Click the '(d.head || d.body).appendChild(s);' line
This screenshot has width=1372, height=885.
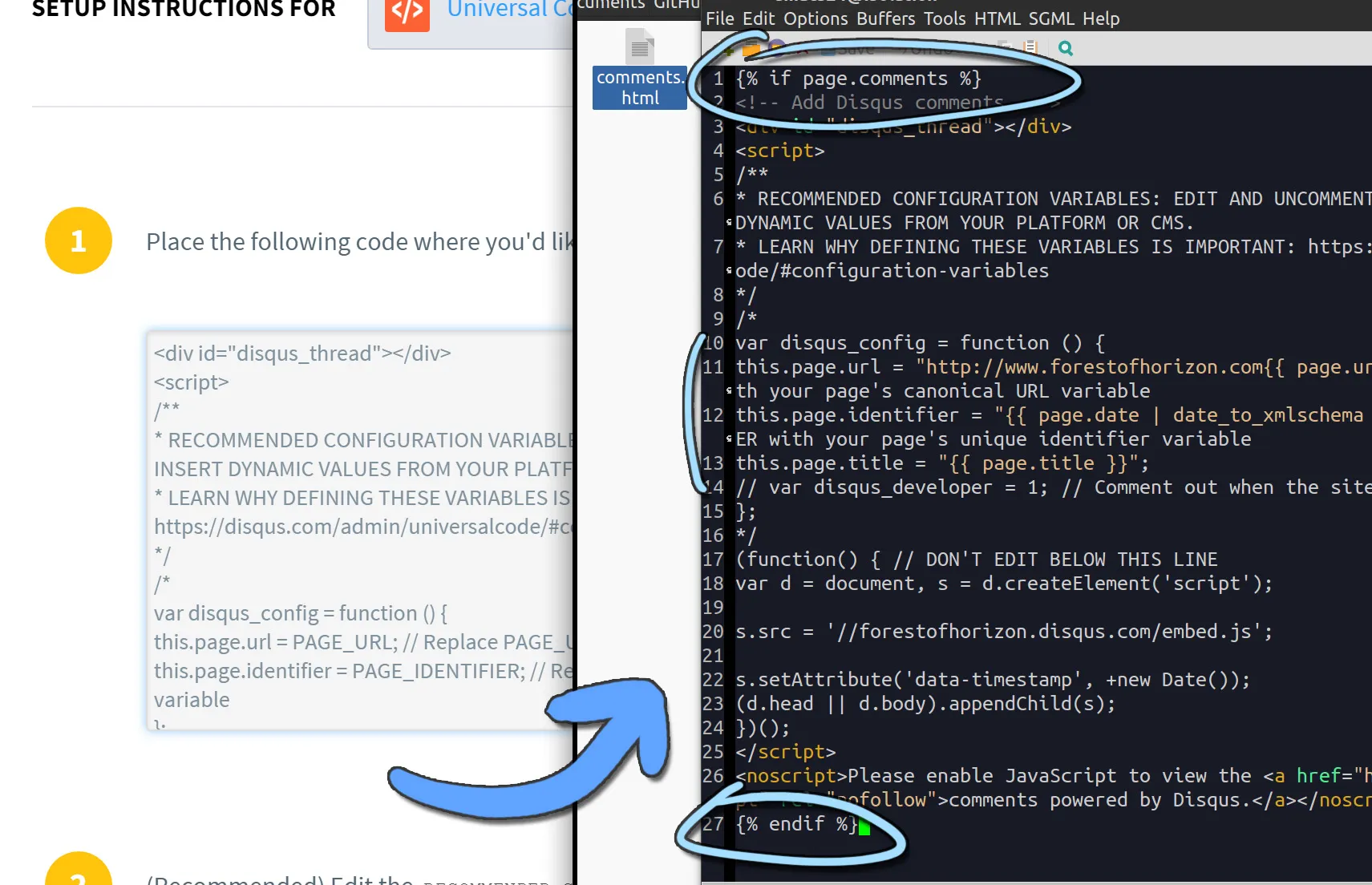tap(925, 704)
